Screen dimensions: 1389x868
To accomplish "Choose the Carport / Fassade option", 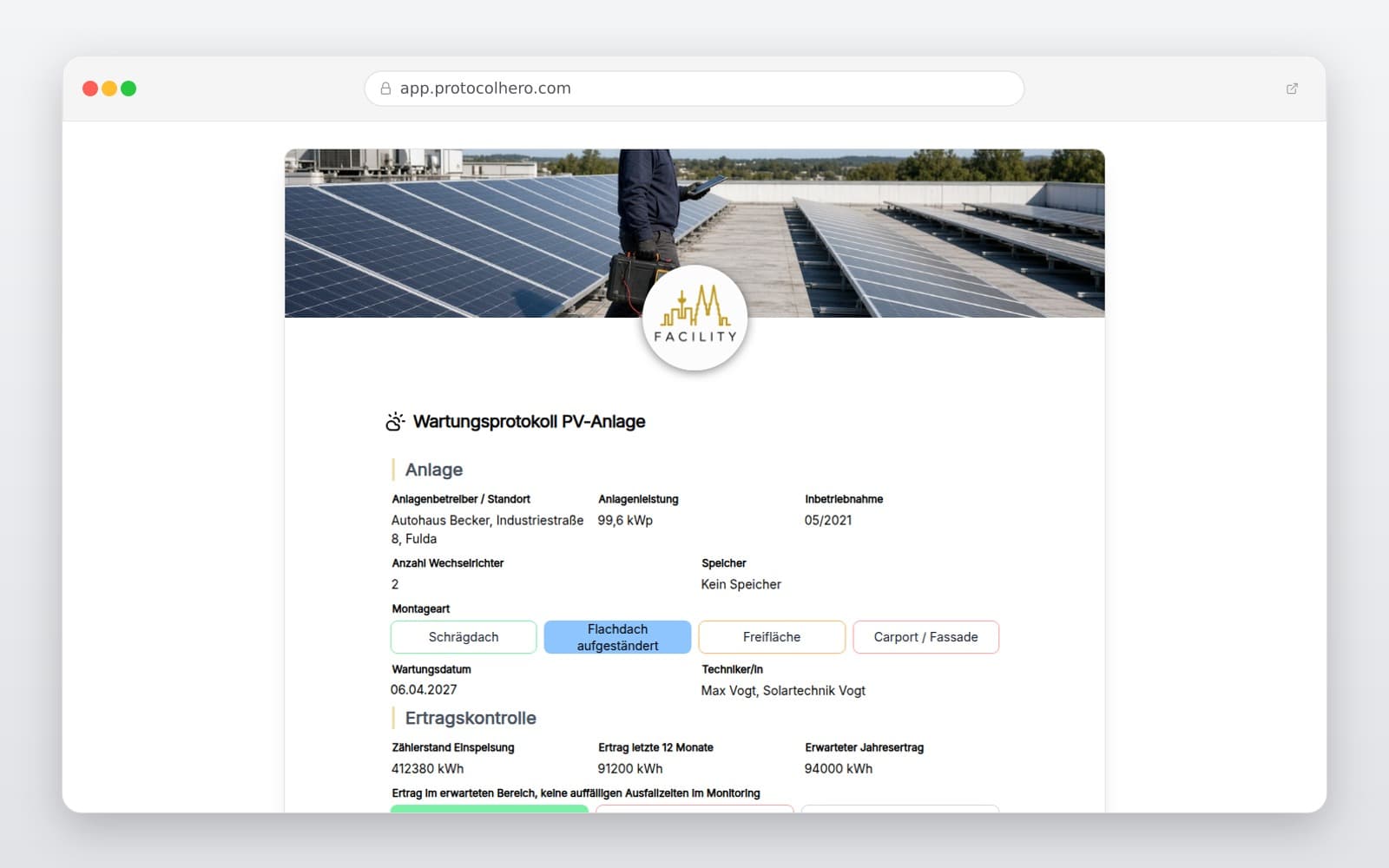I will tap(925, 637).
